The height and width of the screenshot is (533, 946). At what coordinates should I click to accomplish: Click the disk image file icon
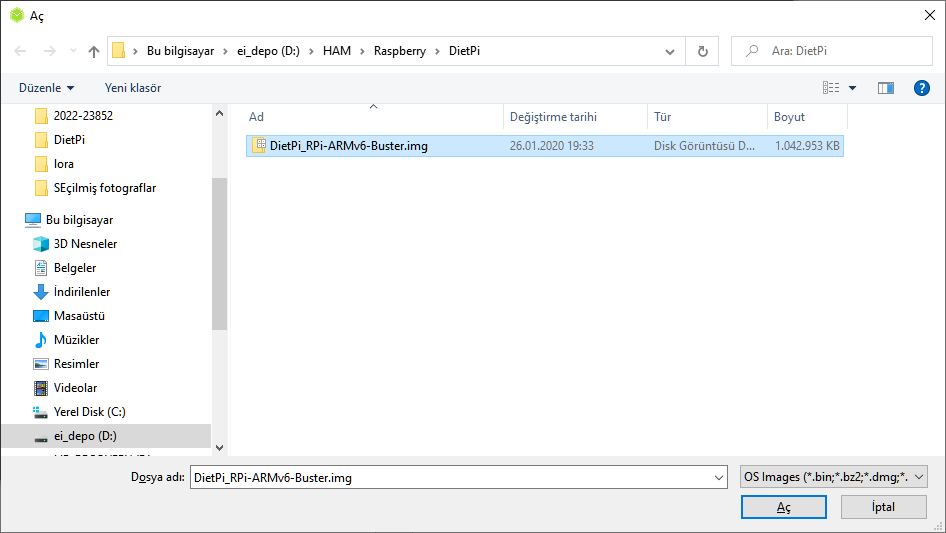tap(259, 145)
